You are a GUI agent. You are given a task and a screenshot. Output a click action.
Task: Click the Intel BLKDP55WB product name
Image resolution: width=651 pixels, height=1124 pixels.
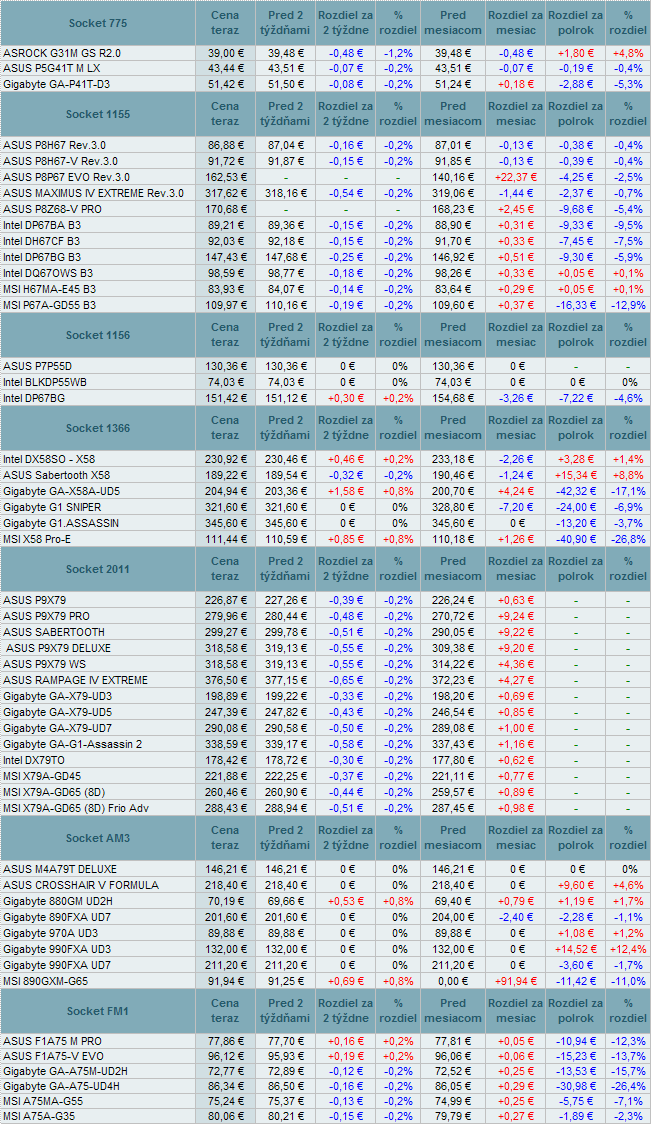pos(43,382)
